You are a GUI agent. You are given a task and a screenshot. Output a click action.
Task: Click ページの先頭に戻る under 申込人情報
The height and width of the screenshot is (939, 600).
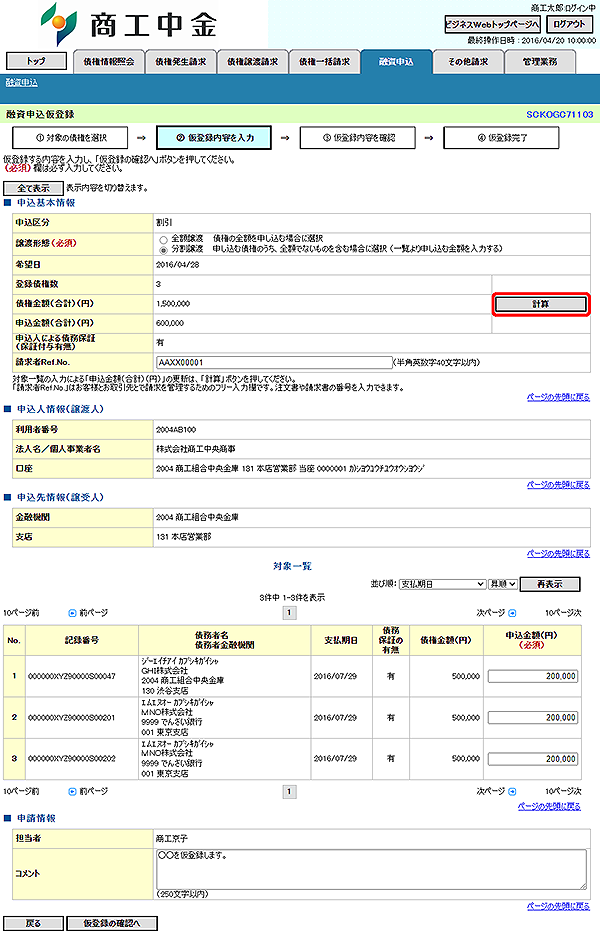point(558,484)
